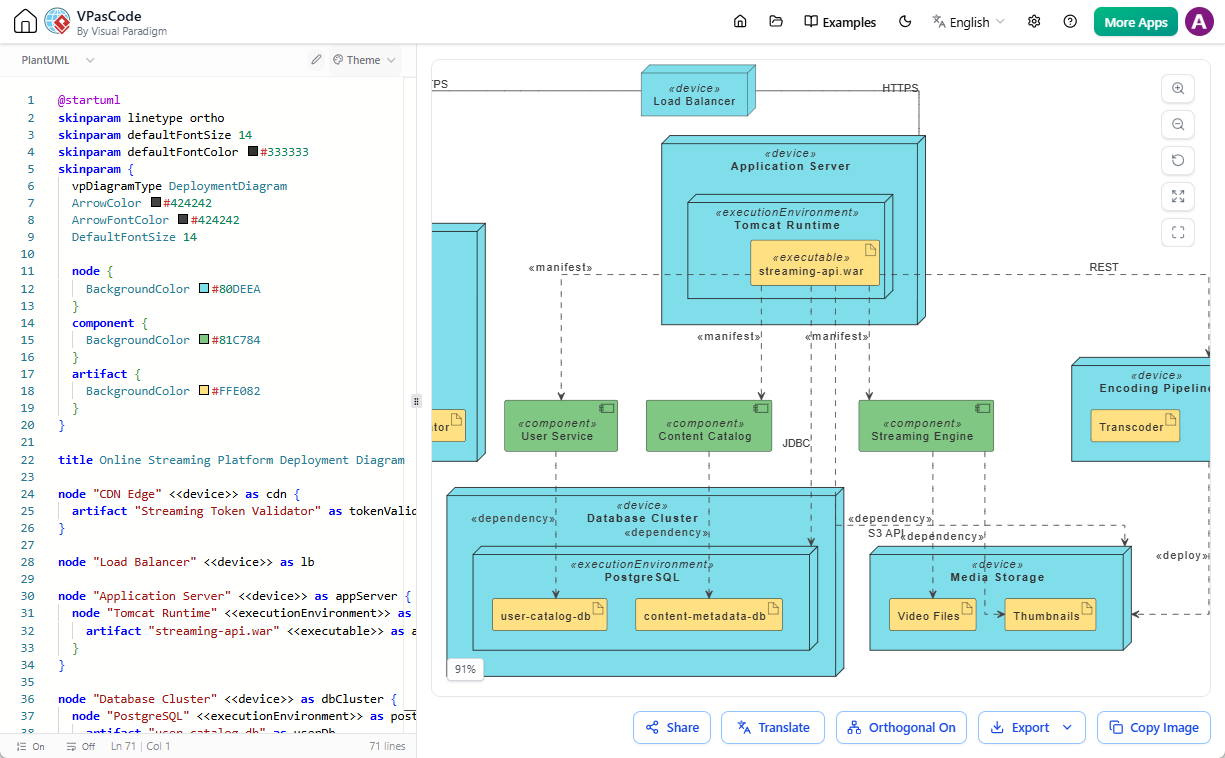Toggle the word wrap 'Off' status option
1225x758 pixels.
click(81, 746)
